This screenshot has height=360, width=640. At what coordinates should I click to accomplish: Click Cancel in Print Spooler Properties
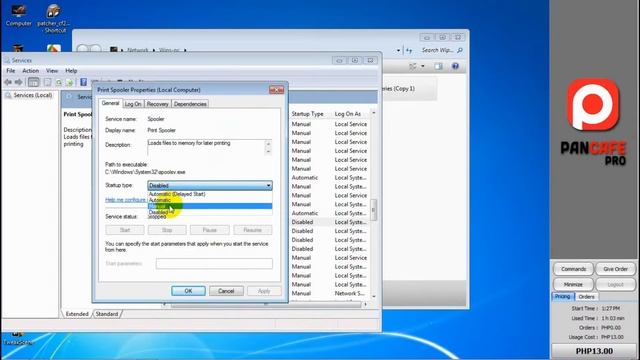click(x=226, y=291)
